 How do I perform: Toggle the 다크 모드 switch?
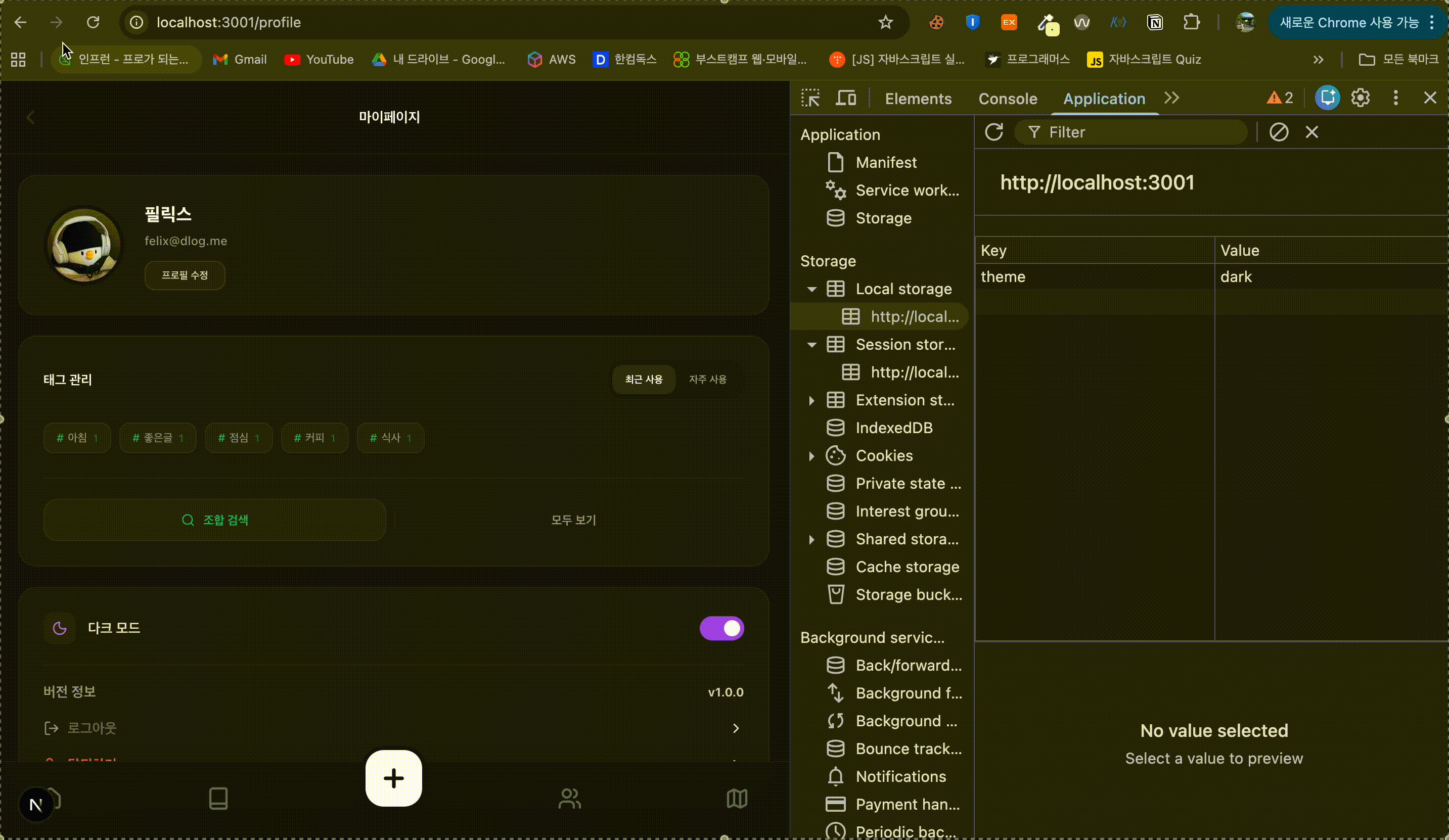pos(721,628)
